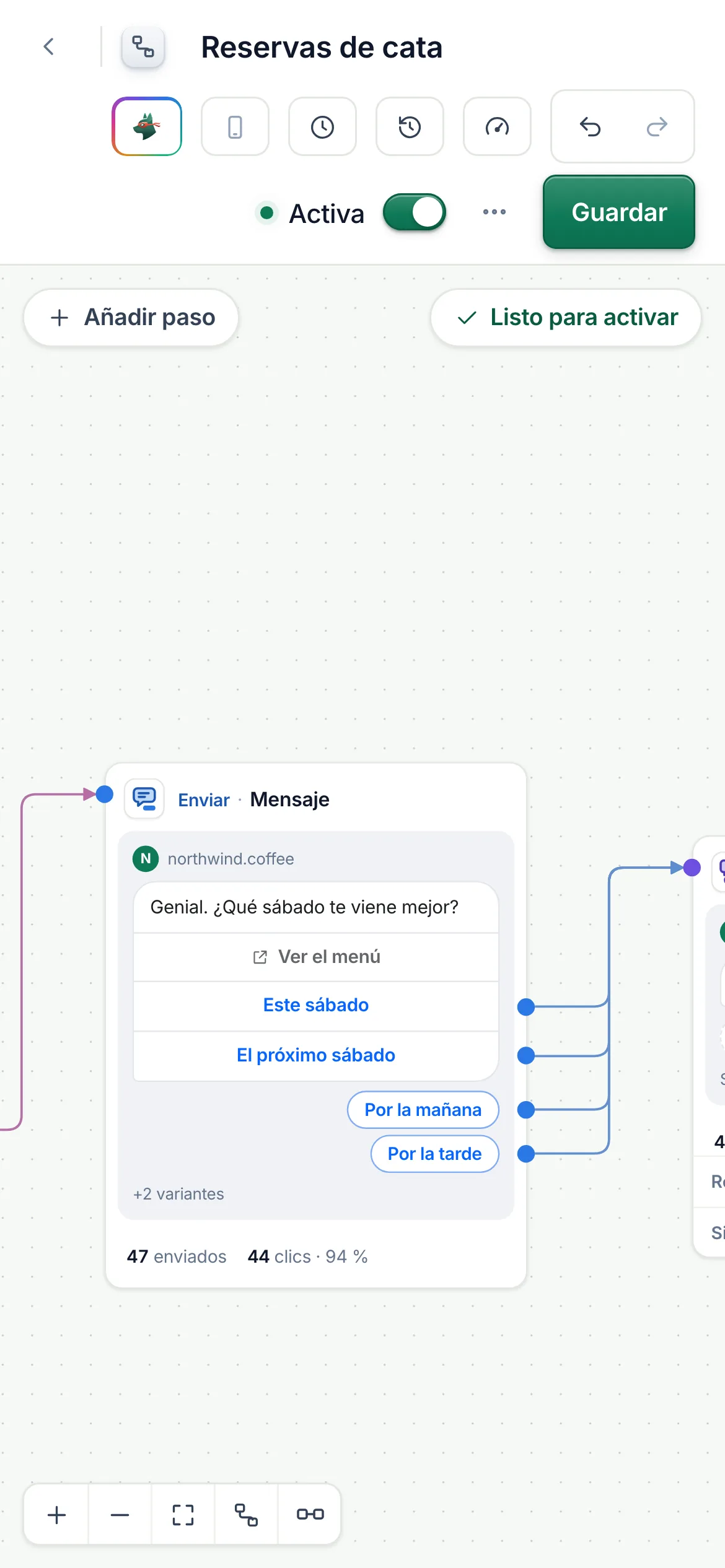This screenshot has width=725, height=1568.
Task: Select the Mensaje step title
Action: (289, 799)
